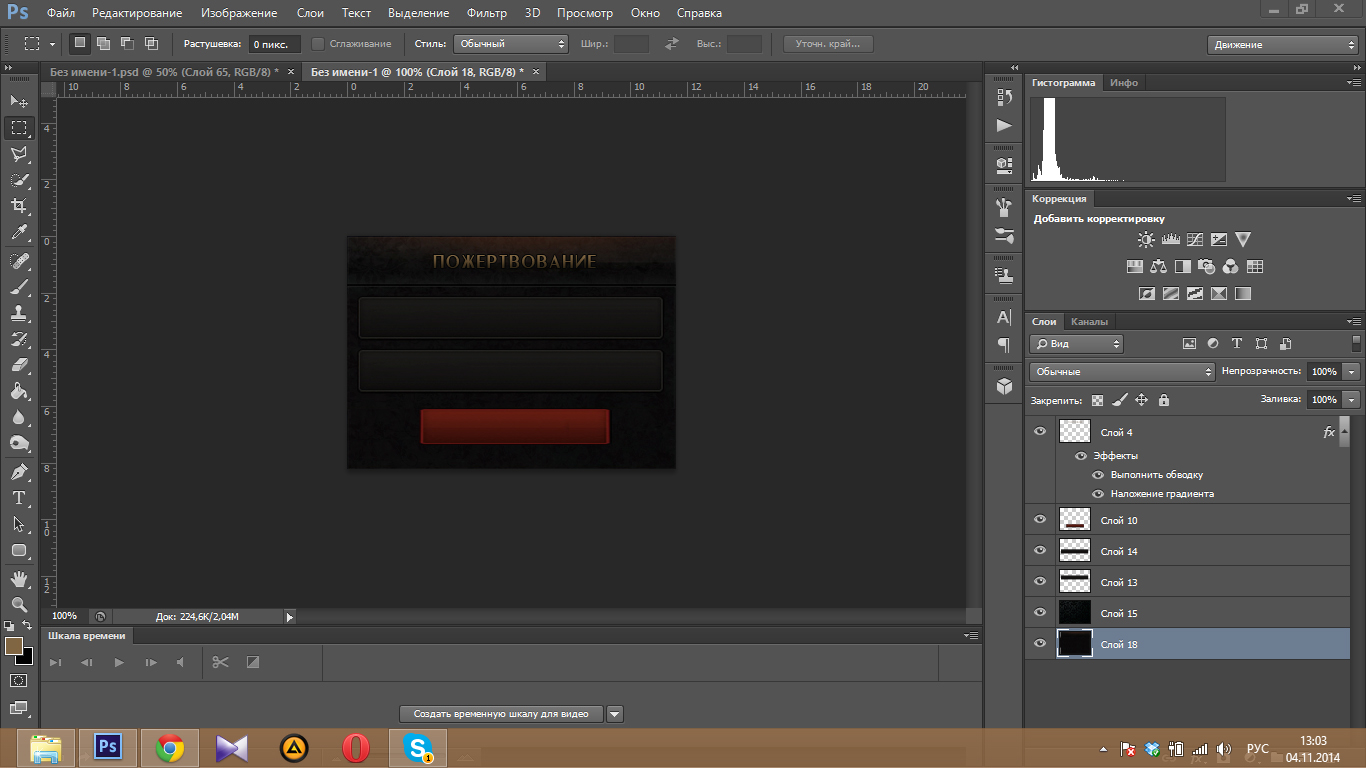The width and height of the screenshot is (1366, 768).
Task: Toggle the Наложение градиента effect visibility
Action: coord(1098,494)
